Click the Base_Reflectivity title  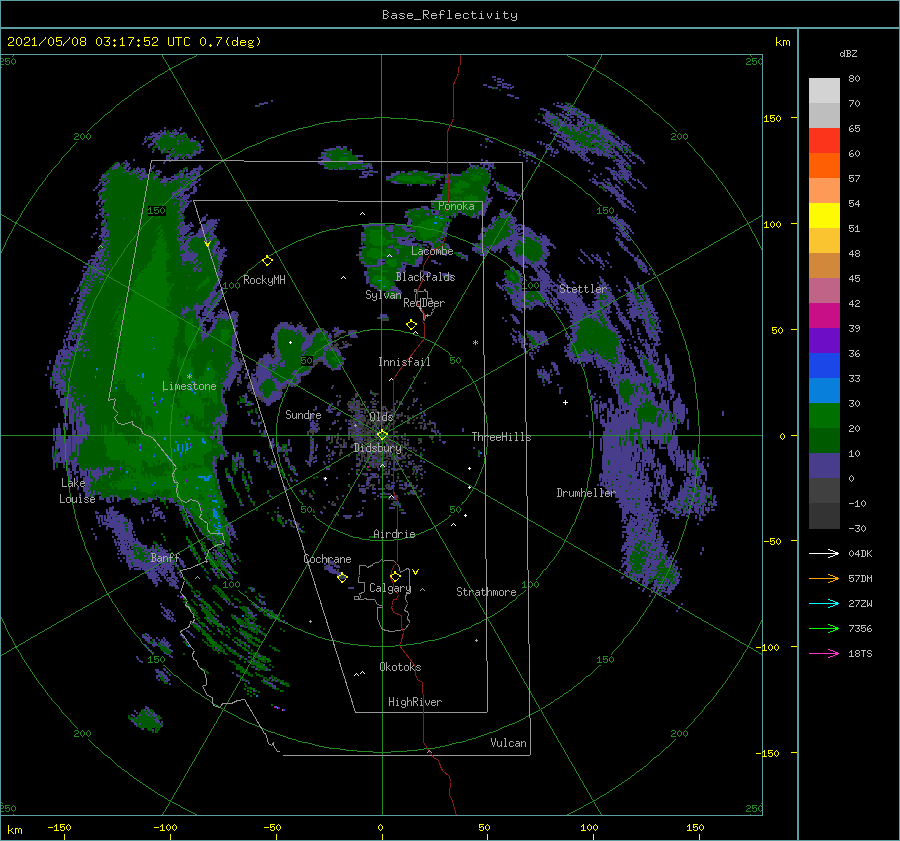[x=450, y=15]
